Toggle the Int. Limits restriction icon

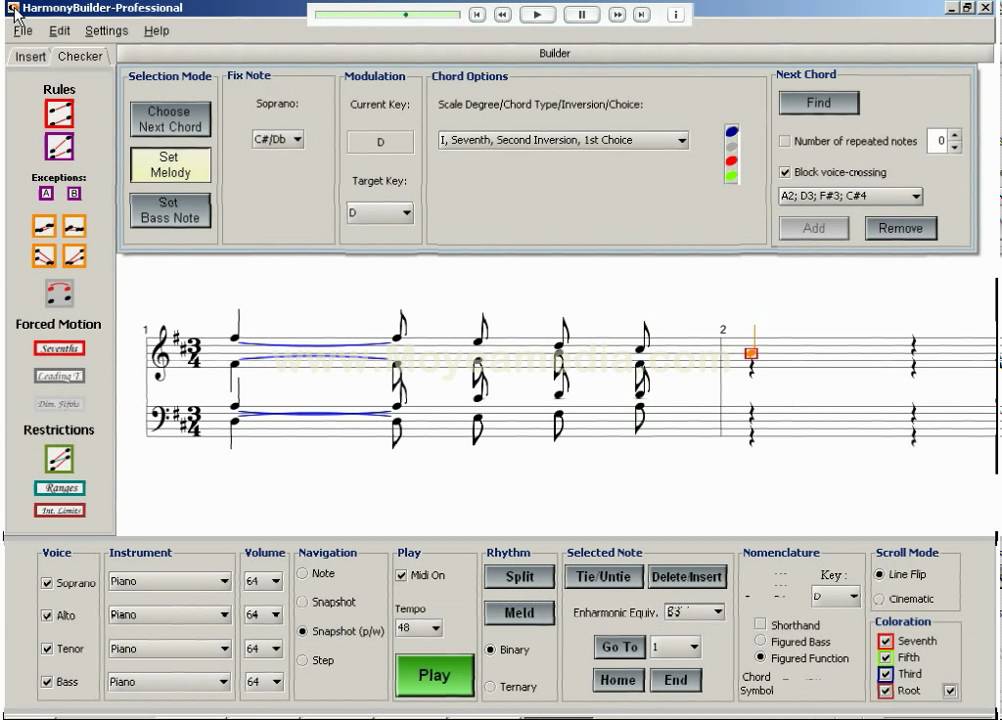(59, 510)
